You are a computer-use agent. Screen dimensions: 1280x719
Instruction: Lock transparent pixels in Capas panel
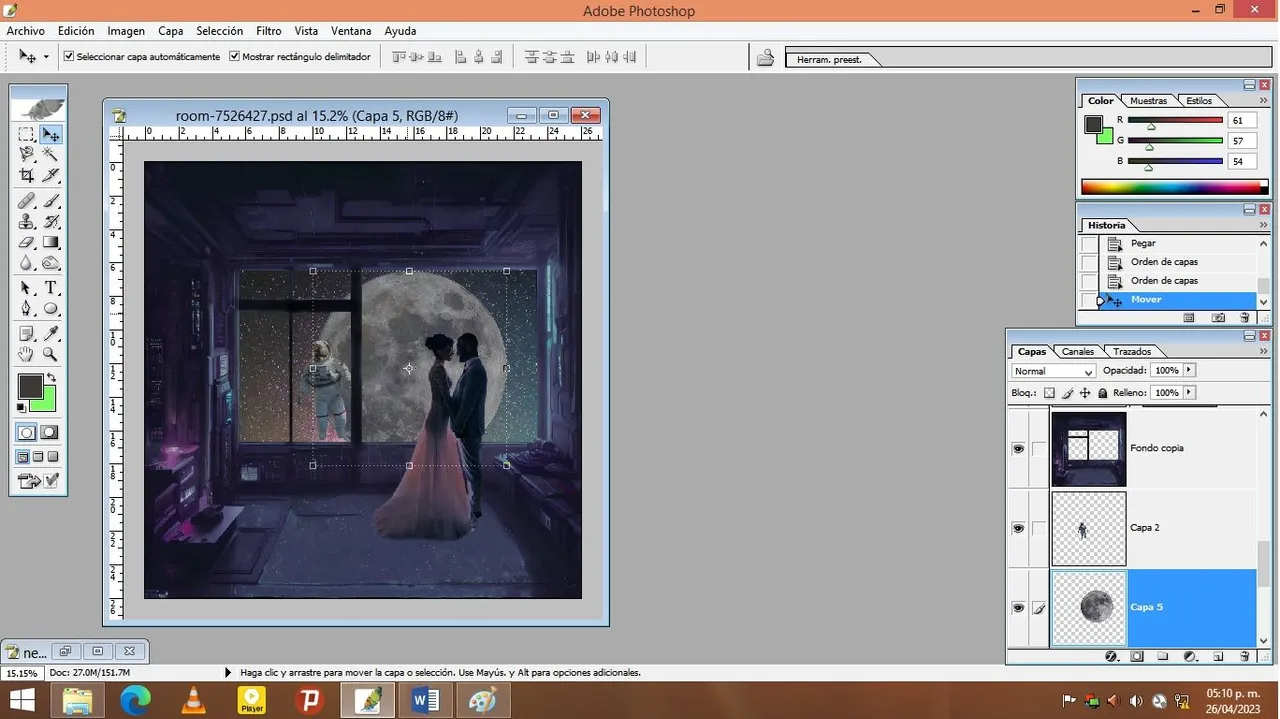click(x=1049, y=393)
